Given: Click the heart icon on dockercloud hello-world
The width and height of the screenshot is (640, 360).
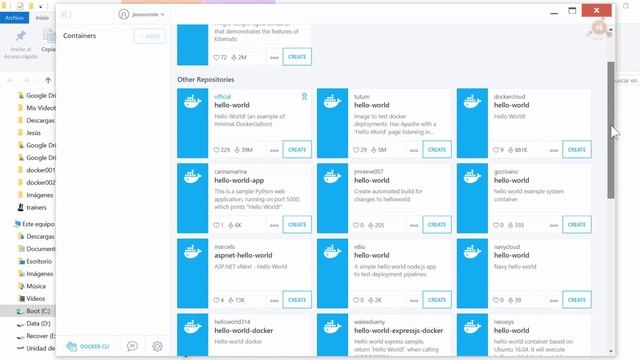Looking at the screenshot, I should [496, 150].
